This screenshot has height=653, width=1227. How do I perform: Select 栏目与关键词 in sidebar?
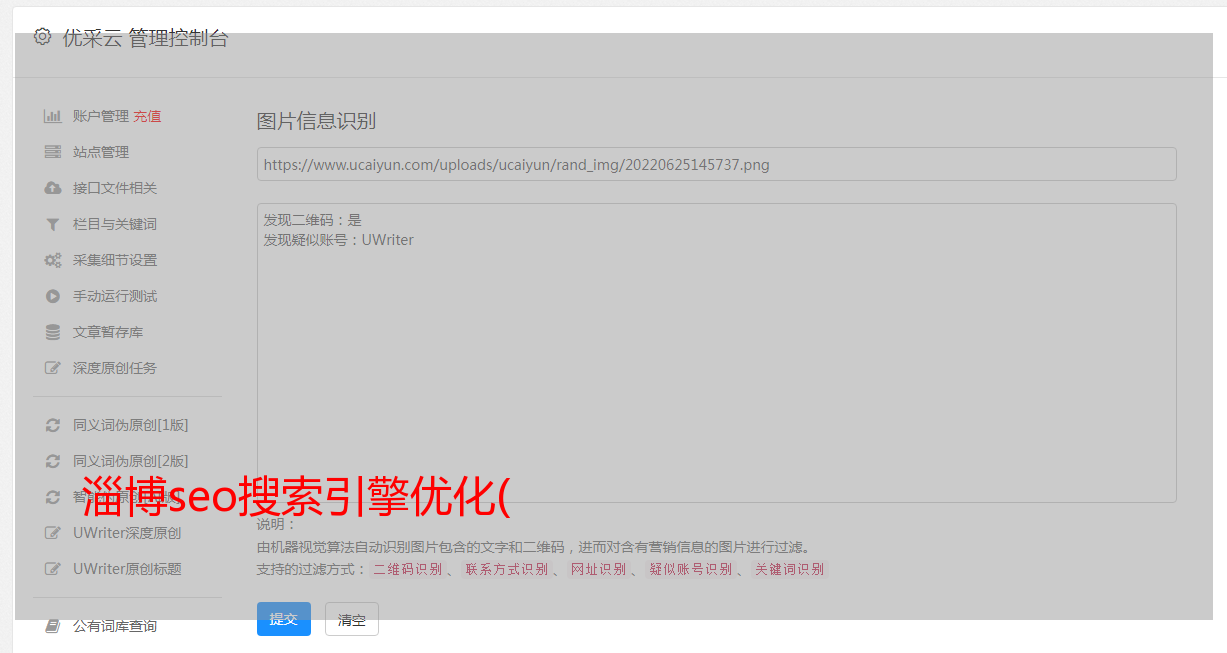click(115, 224)
